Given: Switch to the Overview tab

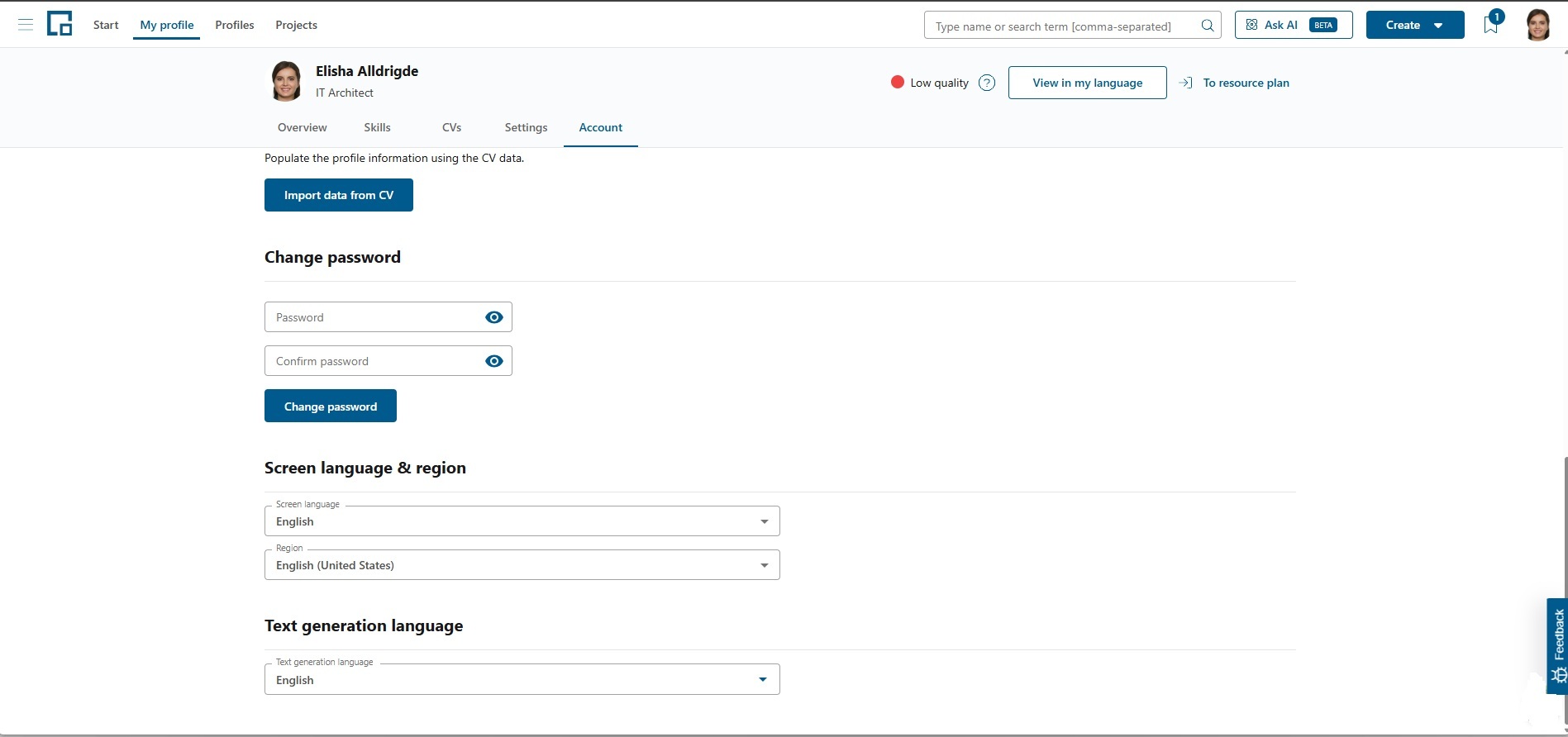Looking at the screenshot, I should point(303,127).
